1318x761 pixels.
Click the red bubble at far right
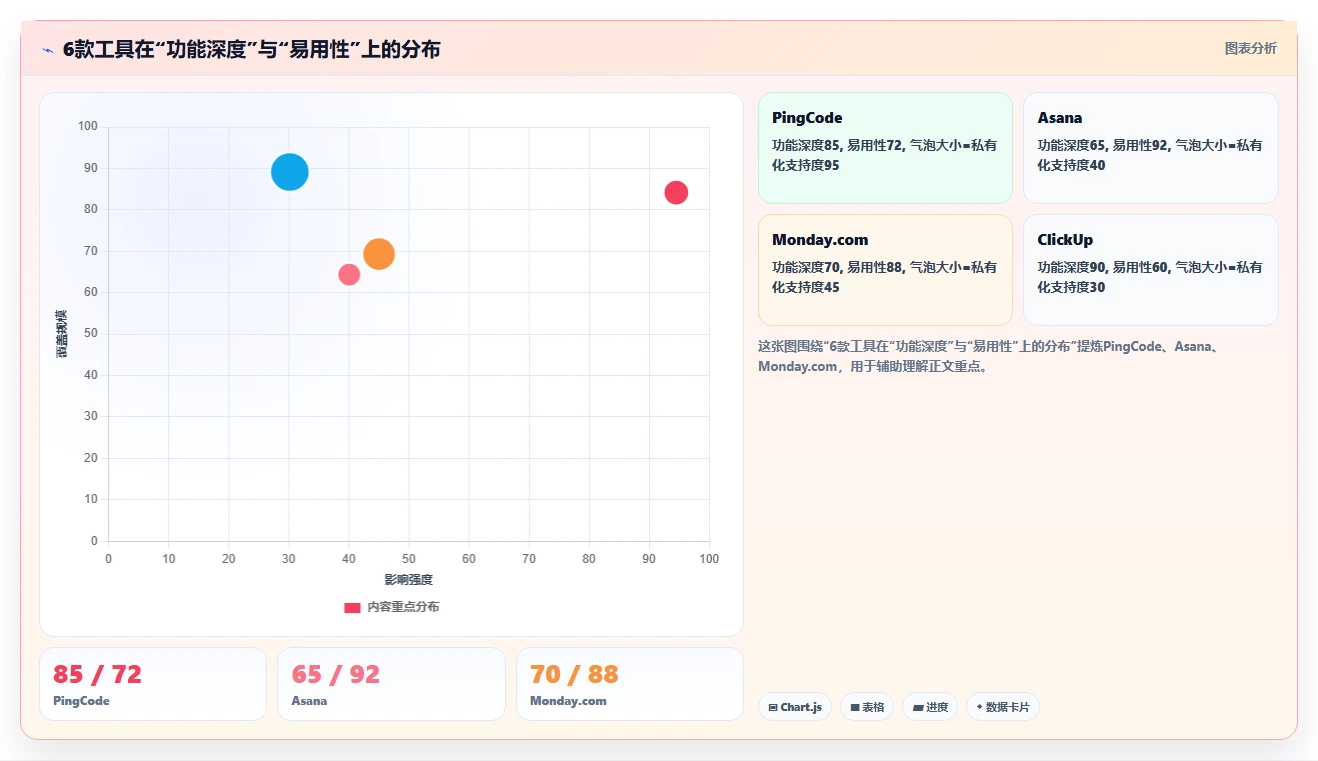click(x=676, y=193)
